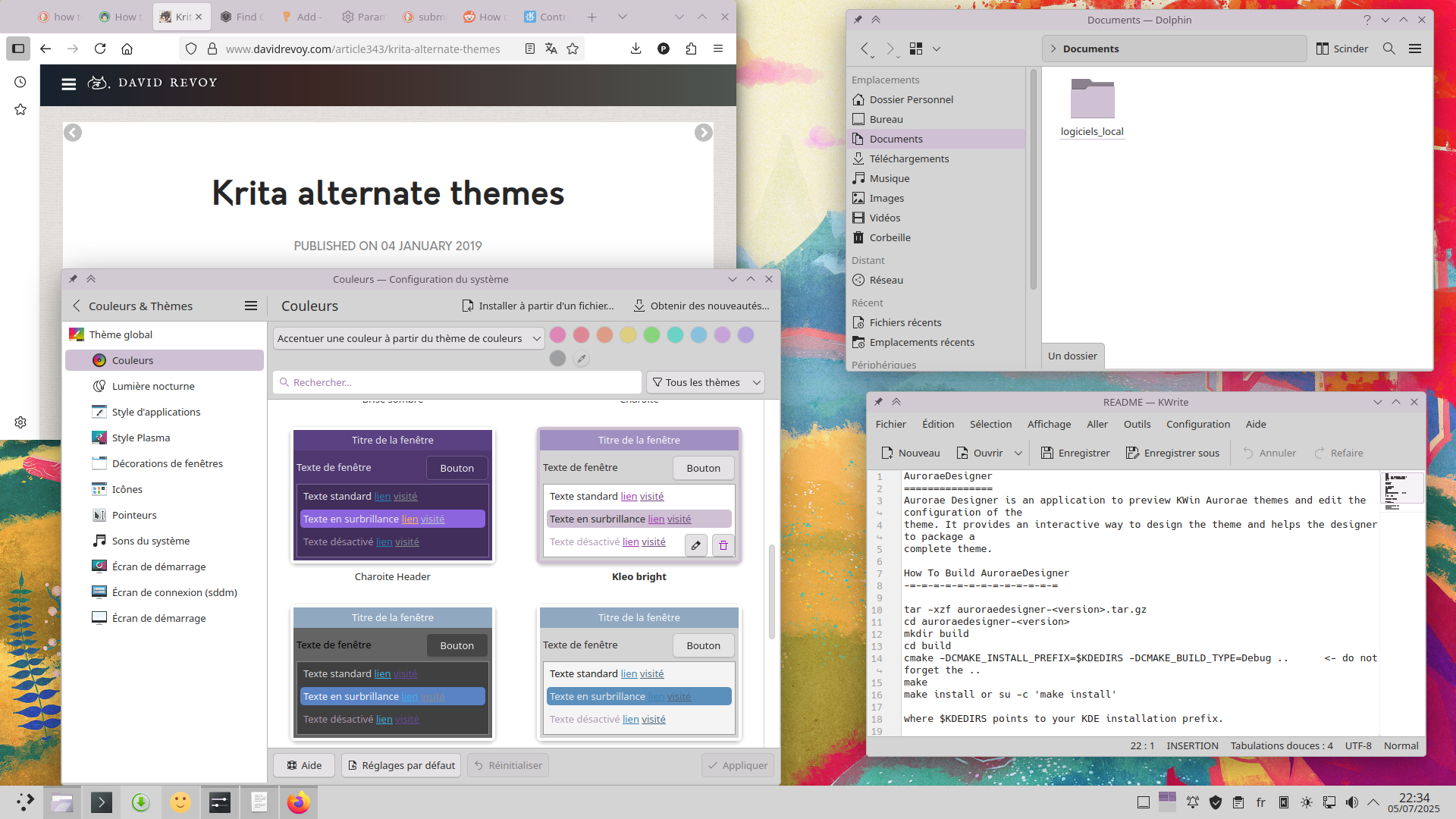The height and width of the screenshot is (819, 1456).
Task: Click Installer à partir d'un fichier
Action: pyautogui.click(x=538, y=306)
